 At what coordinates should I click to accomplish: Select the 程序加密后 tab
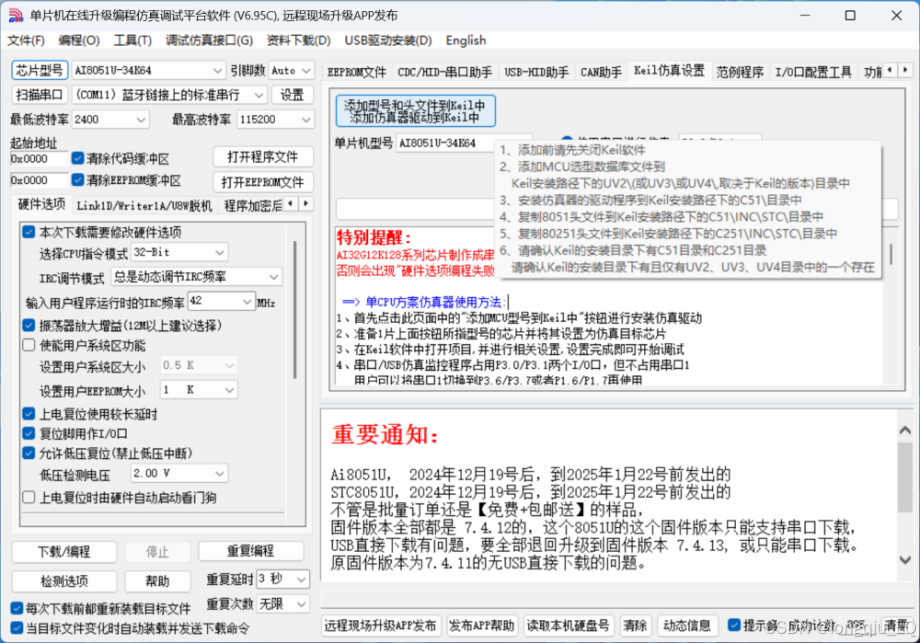click(252, 206)
